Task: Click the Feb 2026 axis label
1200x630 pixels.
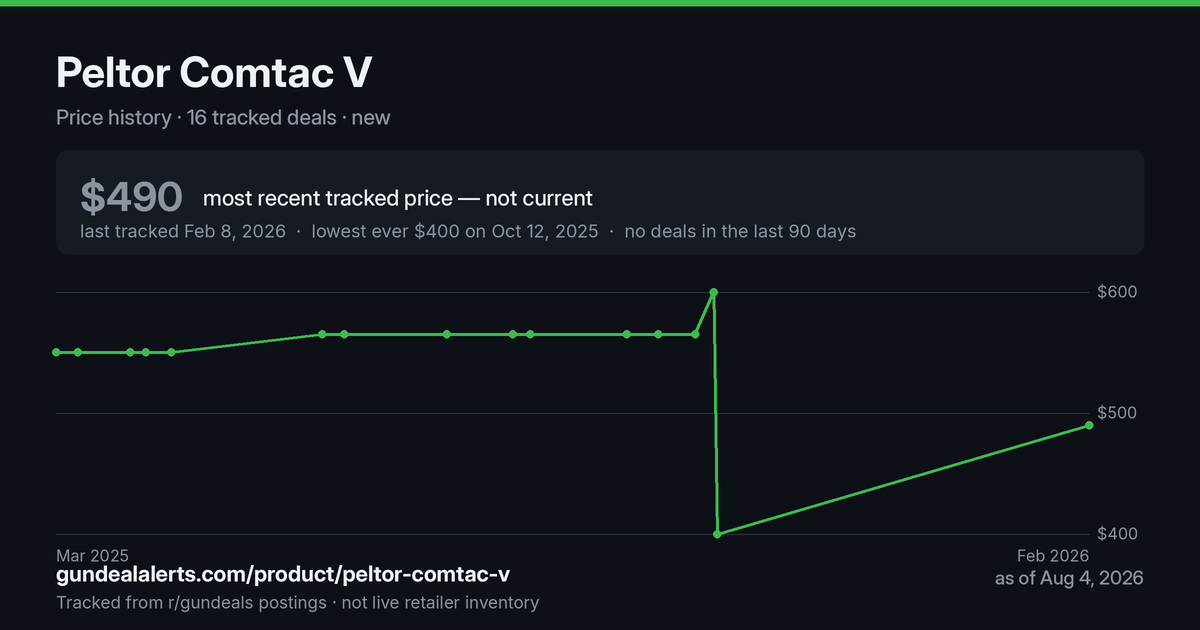Action: (1053, 555)
